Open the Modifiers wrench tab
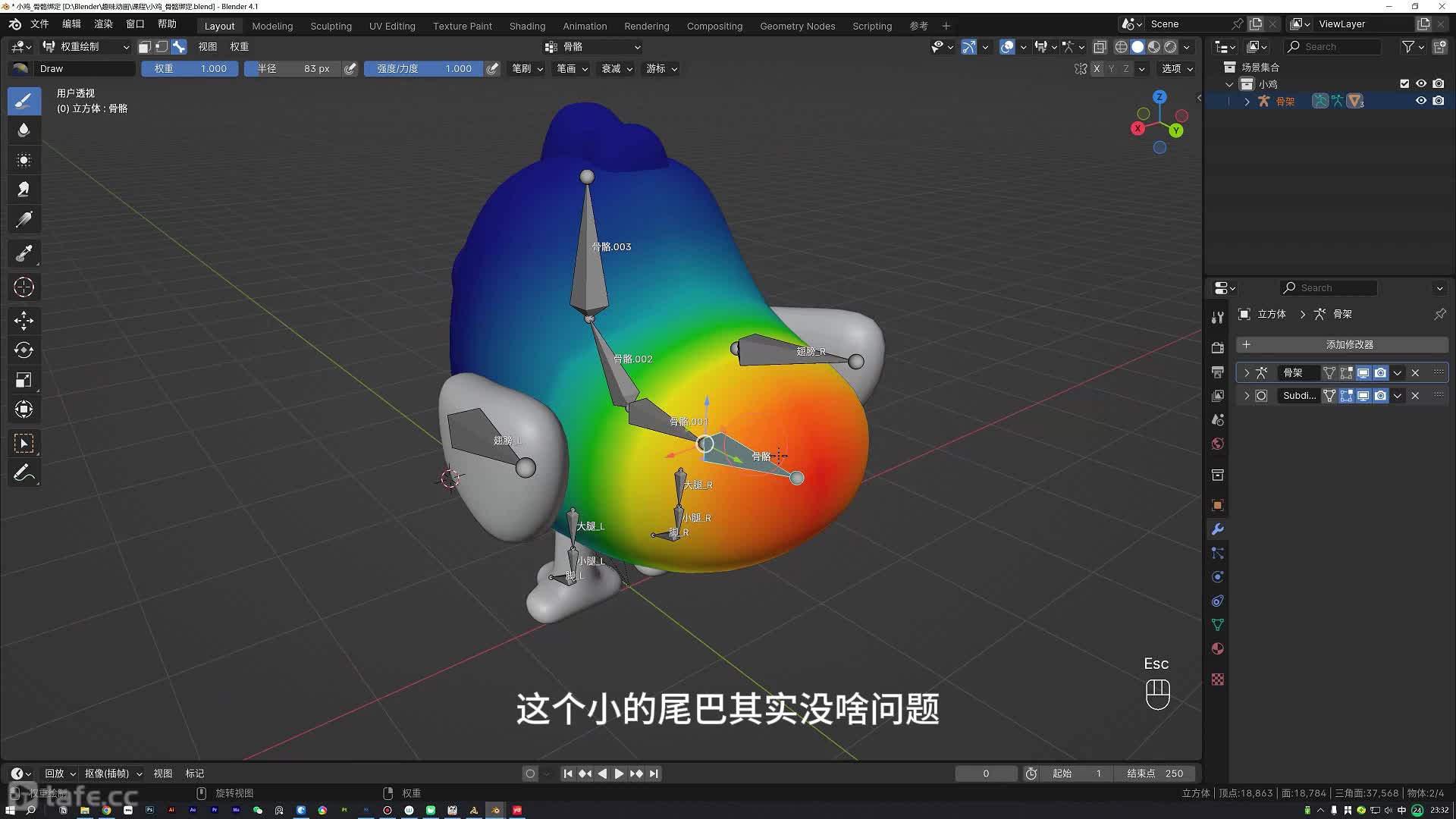Screen dimensions: 1456x819 point(1217,529)
